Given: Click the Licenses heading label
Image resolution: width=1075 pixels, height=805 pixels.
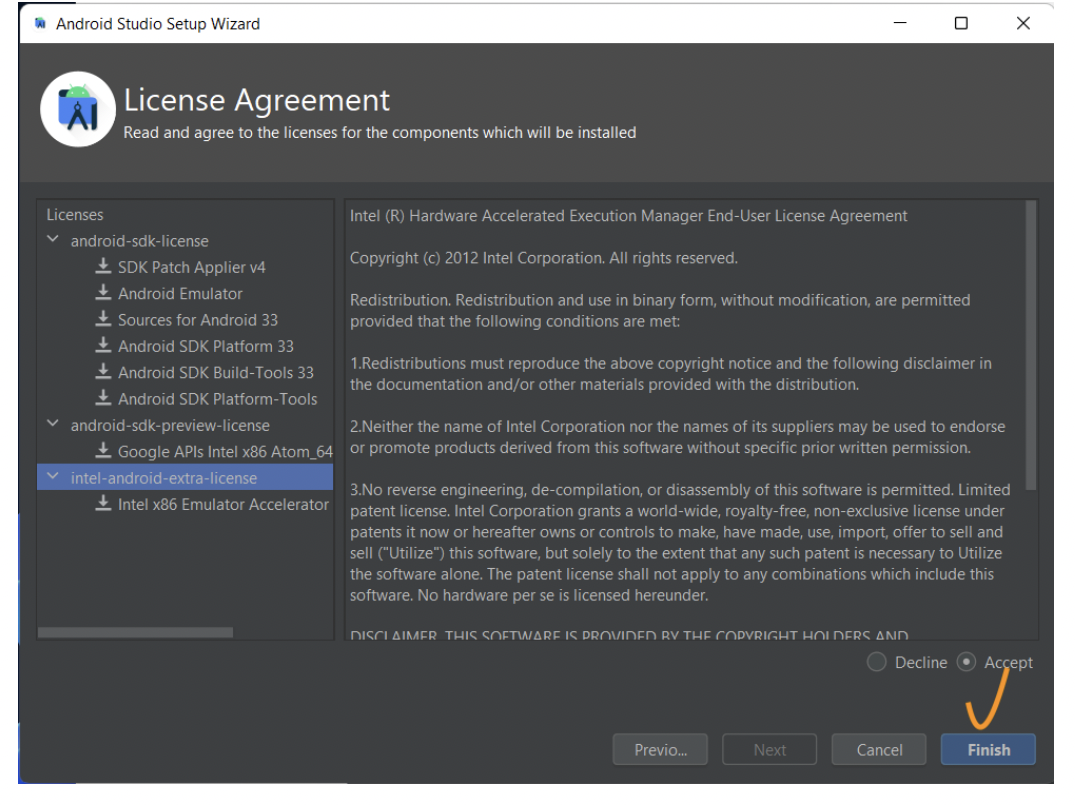Looking at the screenshot, I should click(75, 215).
